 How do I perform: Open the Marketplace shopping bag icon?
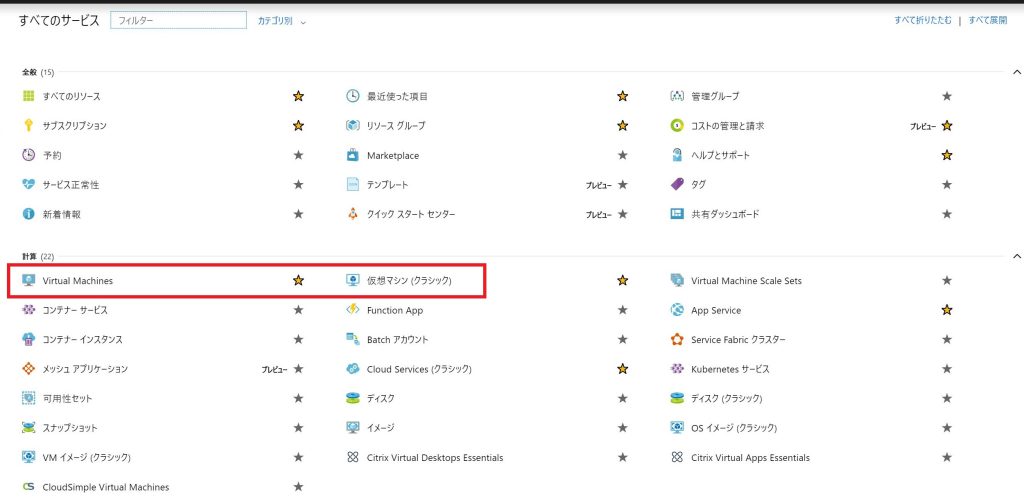pos(353,155)
